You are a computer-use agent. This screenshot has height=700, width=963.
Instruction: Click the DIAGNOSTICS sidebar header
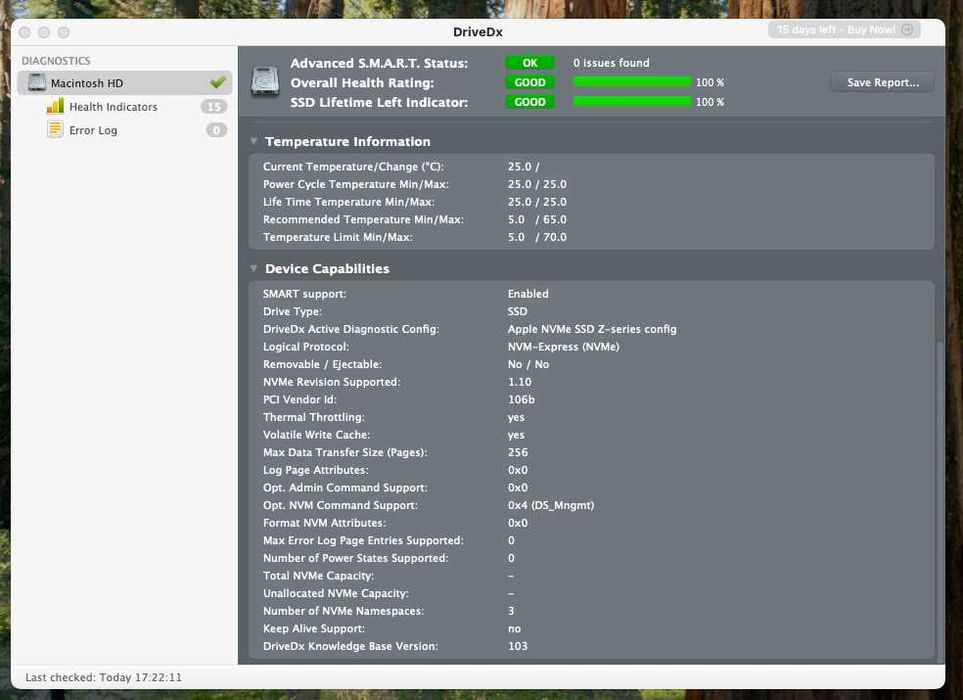(x=56, y=61)
